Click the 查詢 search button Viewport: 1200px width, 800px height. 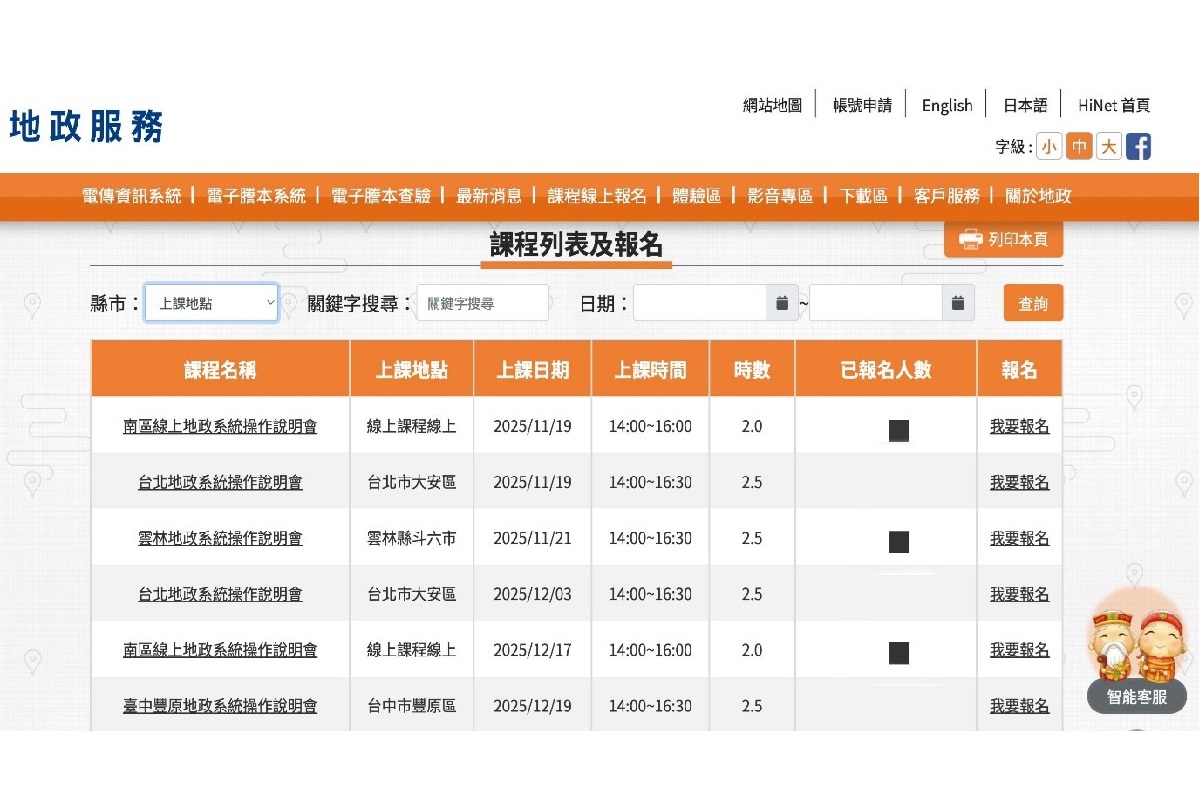coord(1033,303)
